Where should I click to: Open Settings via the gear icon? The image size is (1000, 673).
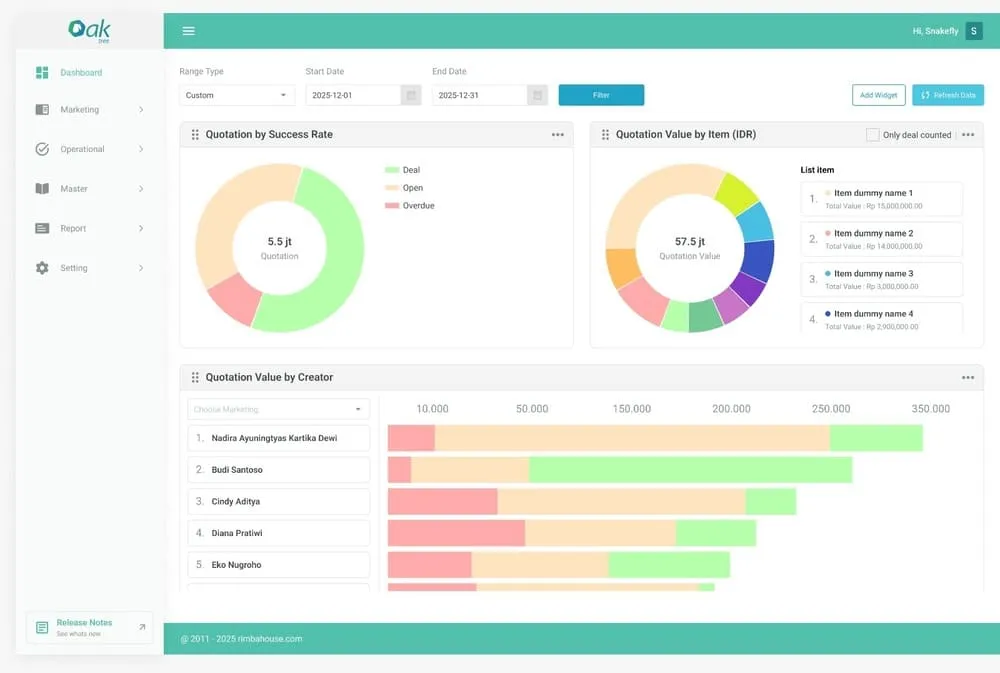pyautogui.click(x=41, y=267)
